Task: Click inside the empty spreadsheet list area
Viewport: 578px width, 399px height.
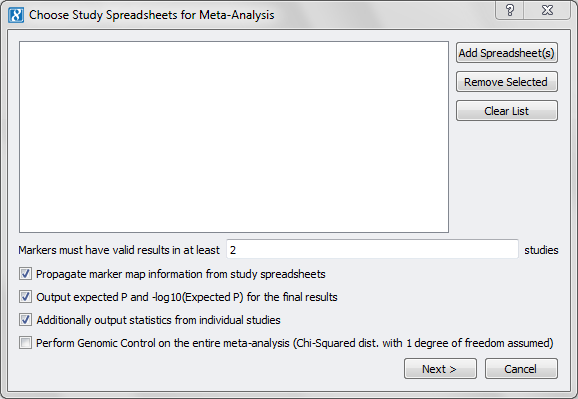Action: (234, 137)
